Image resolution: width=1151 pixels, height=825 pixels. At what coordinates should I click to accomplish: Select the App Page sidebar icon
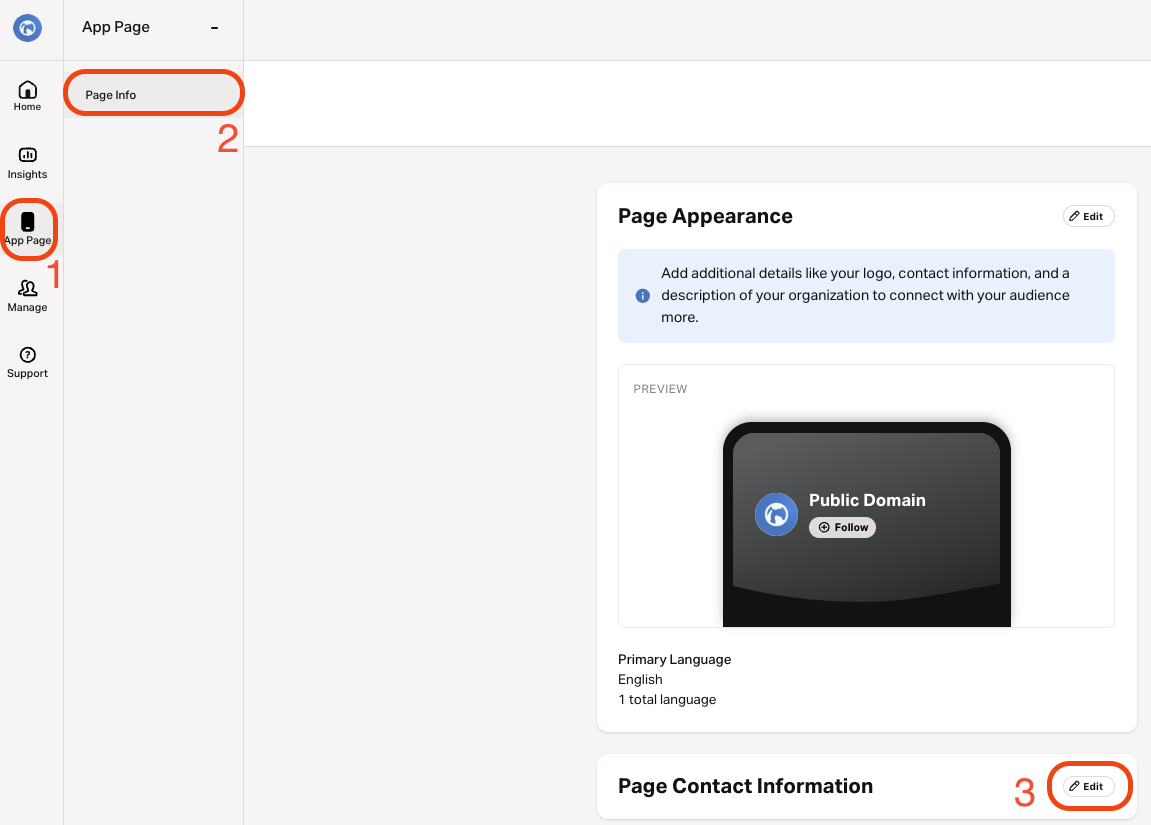coord(27,229)
